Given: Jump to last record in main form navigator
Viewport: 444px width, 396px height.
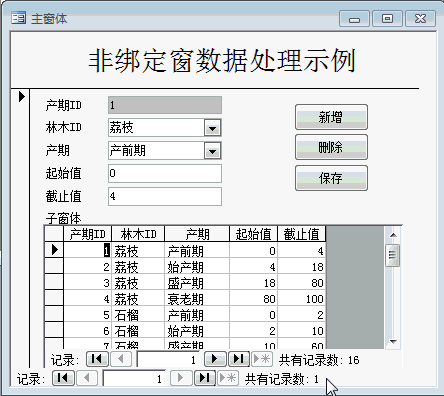Looking at the screenshot, I should coord(205,378).
